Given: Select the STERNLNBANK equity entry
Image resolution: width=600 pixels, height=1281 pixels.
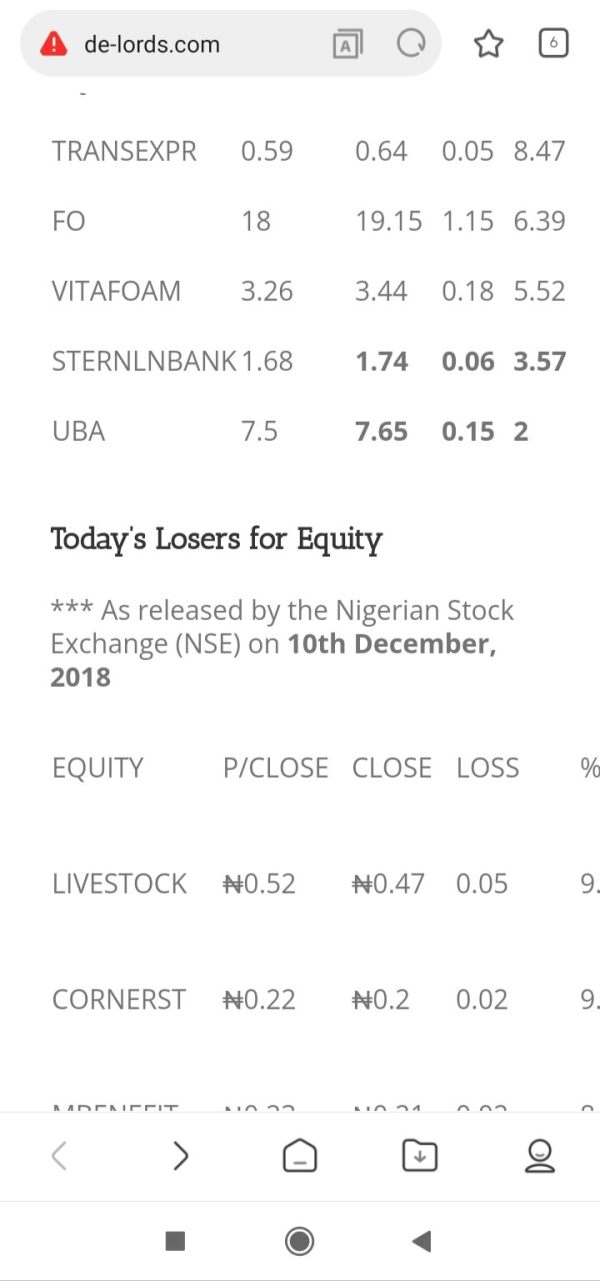Looking at the screenshot, I should click(x=145, y=361).
